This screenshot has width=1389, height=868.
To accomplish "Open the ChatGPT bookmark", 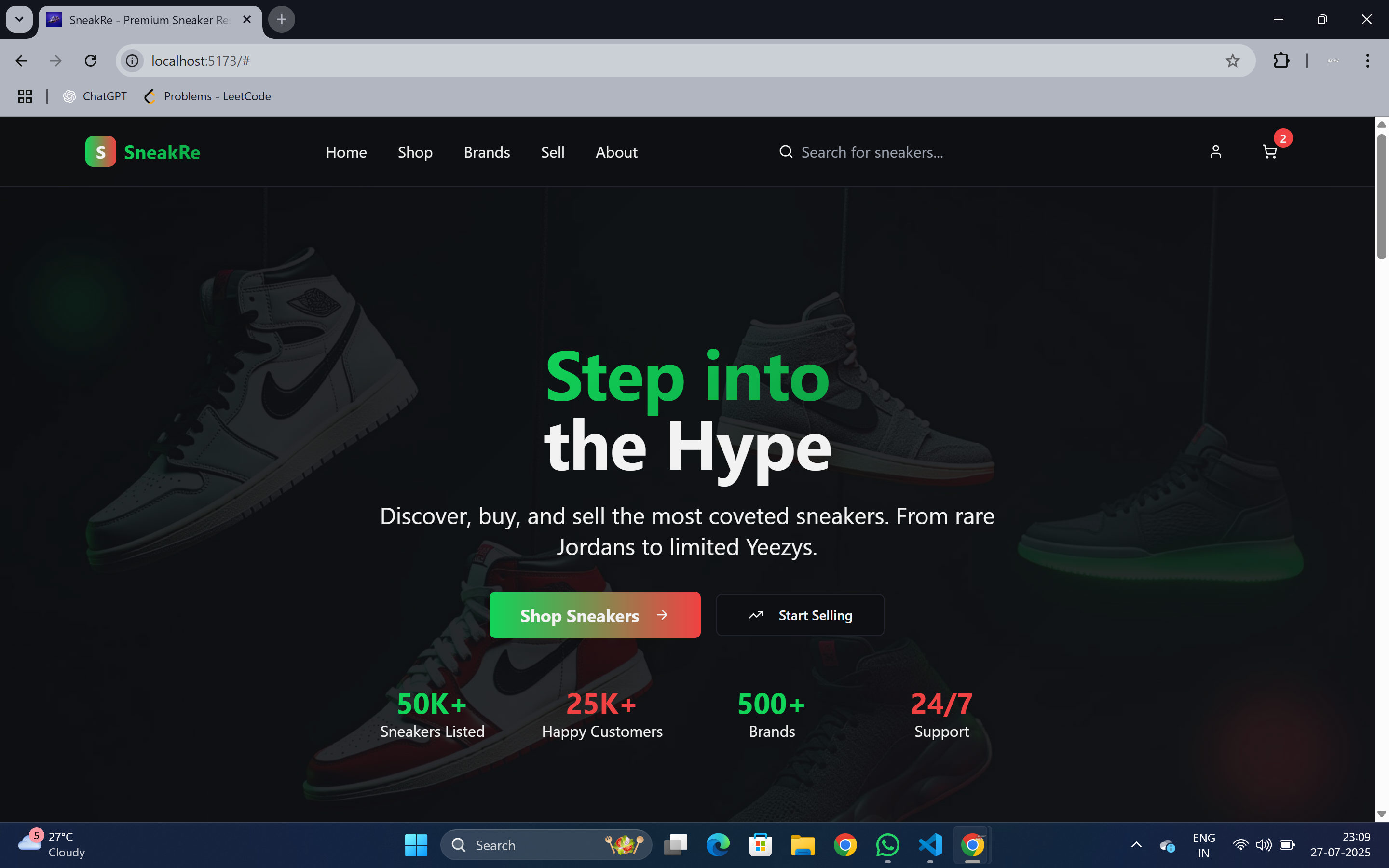I will pos(95,96).
